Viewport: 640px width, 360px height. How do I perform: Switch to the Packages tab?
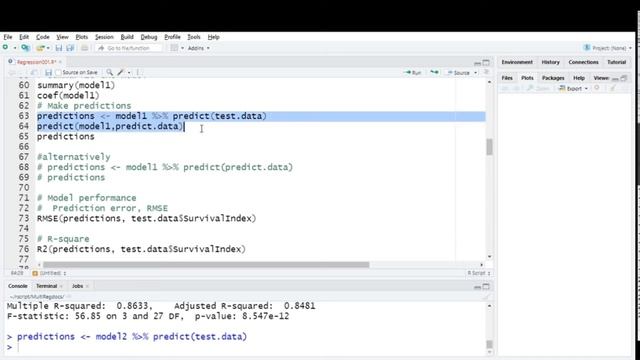[553, 78]
